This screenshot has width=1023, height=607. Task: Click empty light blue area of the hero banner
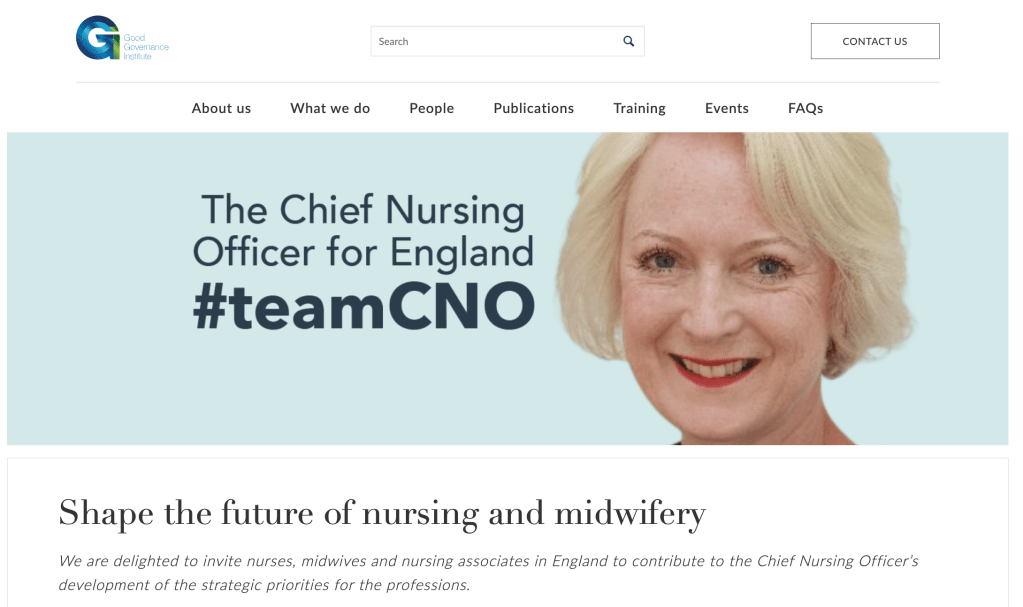[98, 288]
